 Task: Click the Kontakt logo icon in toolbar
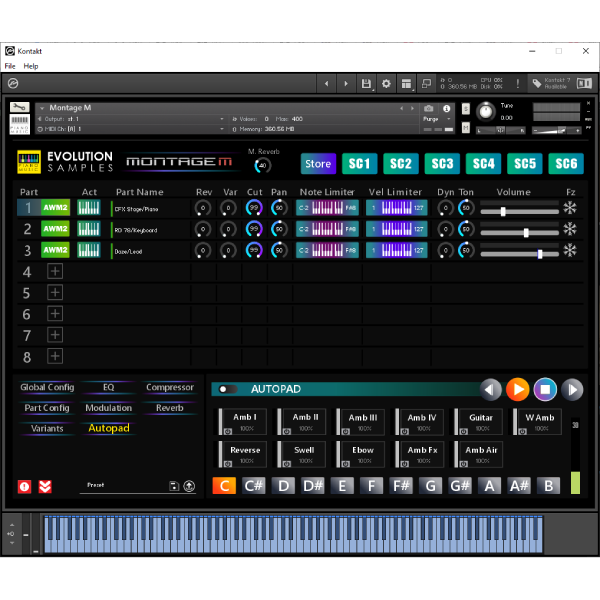pyautogui.click(x=13, y=83)
